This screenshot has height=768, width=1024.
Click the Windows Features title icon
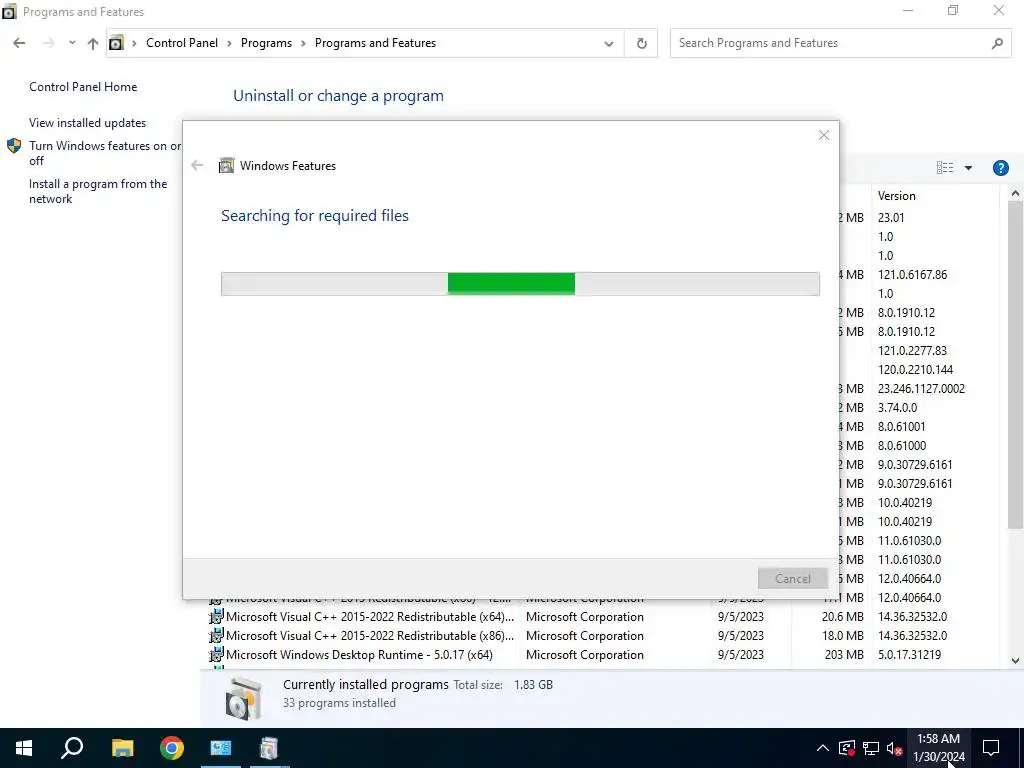pos(226,165)
